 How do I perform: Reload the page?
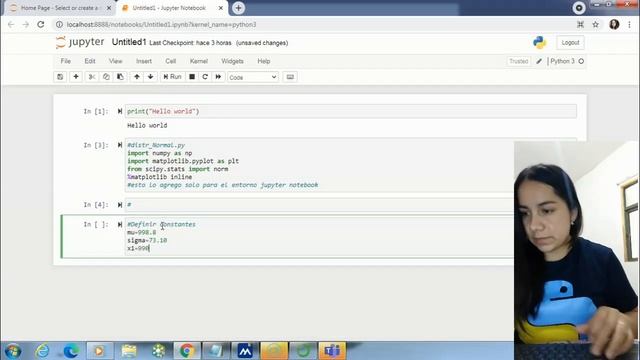41,24
